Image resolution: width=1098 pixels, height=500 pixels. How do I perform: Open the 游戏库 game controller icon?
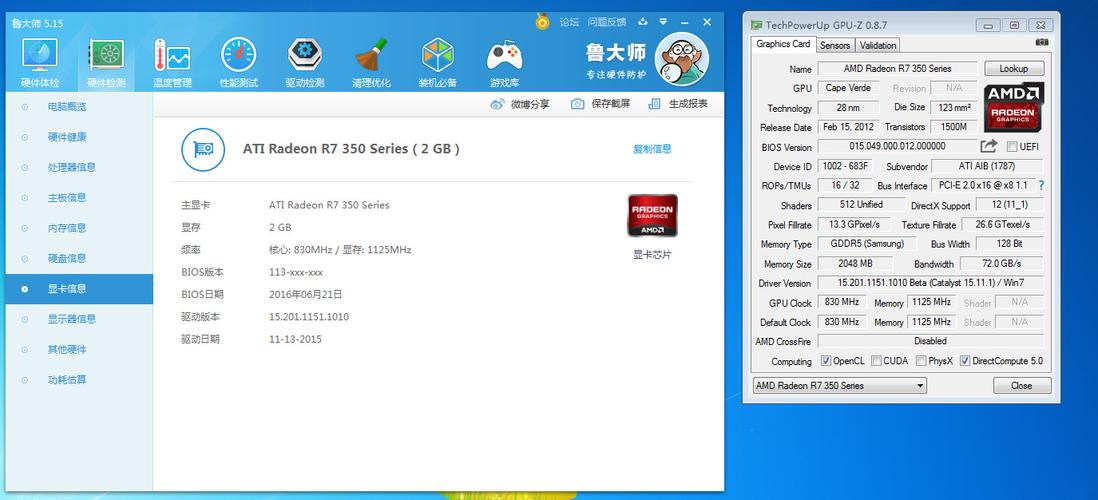pyautogui.click(x=504, y=61)
